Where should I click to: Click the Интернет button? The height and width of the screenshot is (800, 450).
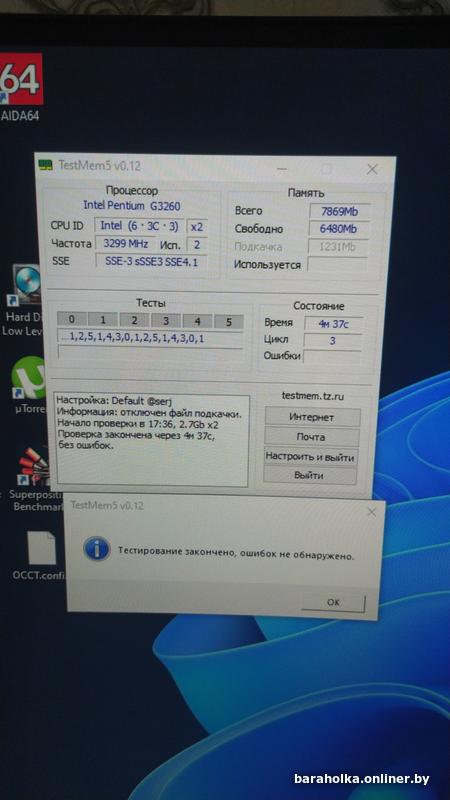(312, 417)
